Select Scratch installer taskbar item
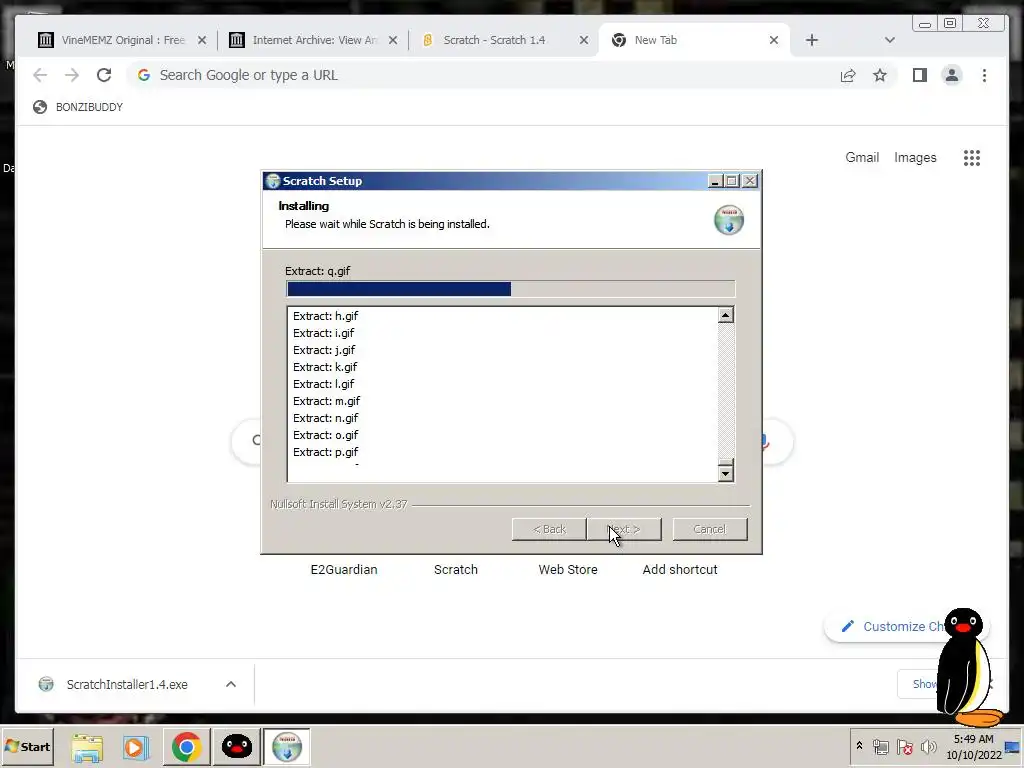This screenshot has width=1024, height=768. click(x=287, y=747)
